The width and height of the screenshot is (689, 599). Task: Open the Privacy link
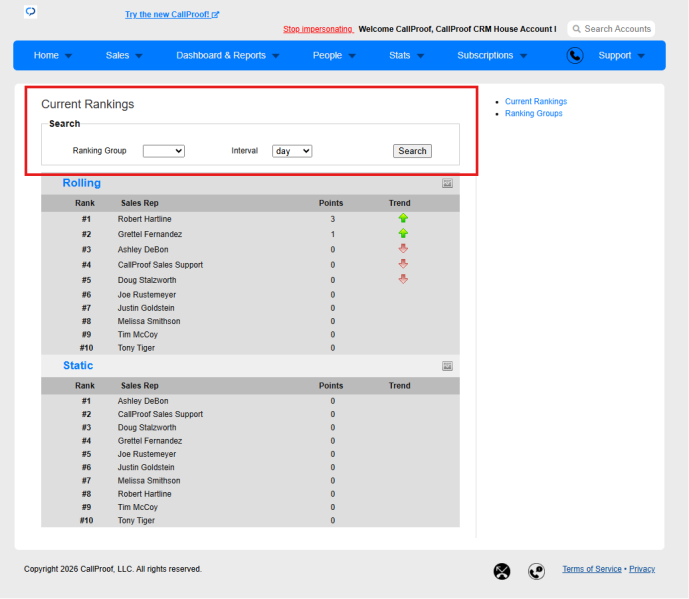tap(642, 569)
